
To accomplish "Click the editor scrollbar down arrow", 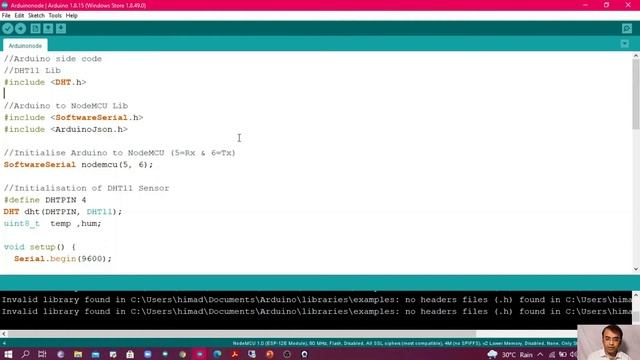I will point(636,269).
